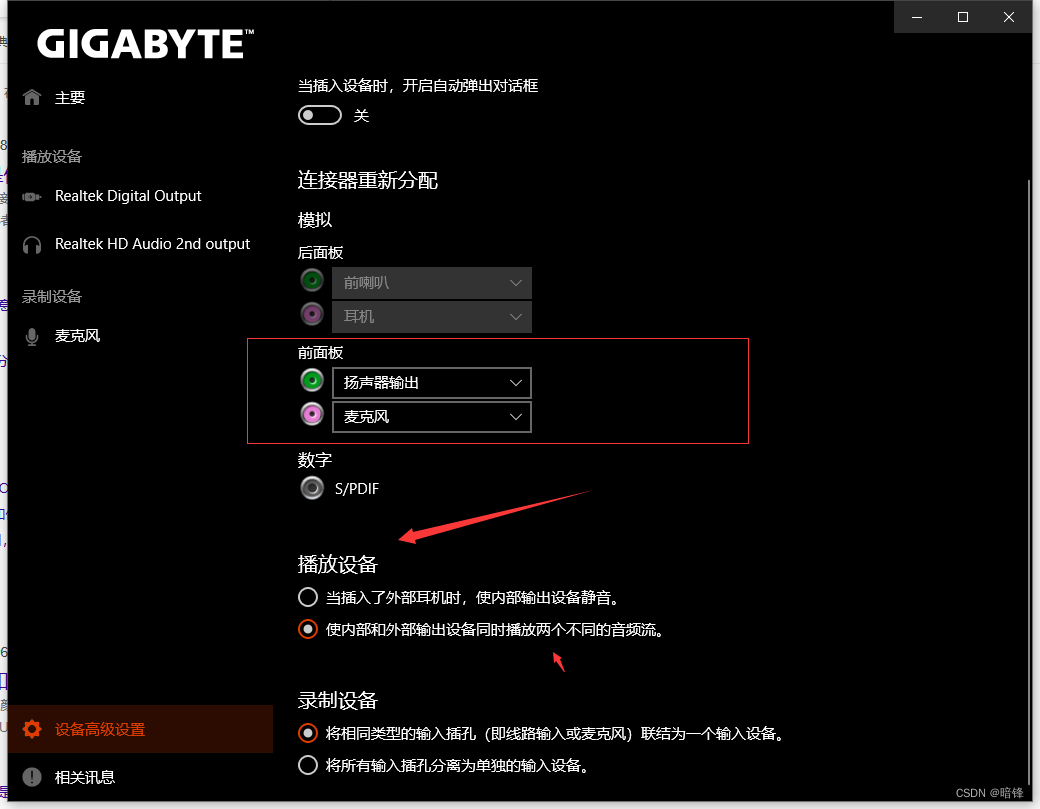Select mute internal output when headphones plugged in

(308, 597)
